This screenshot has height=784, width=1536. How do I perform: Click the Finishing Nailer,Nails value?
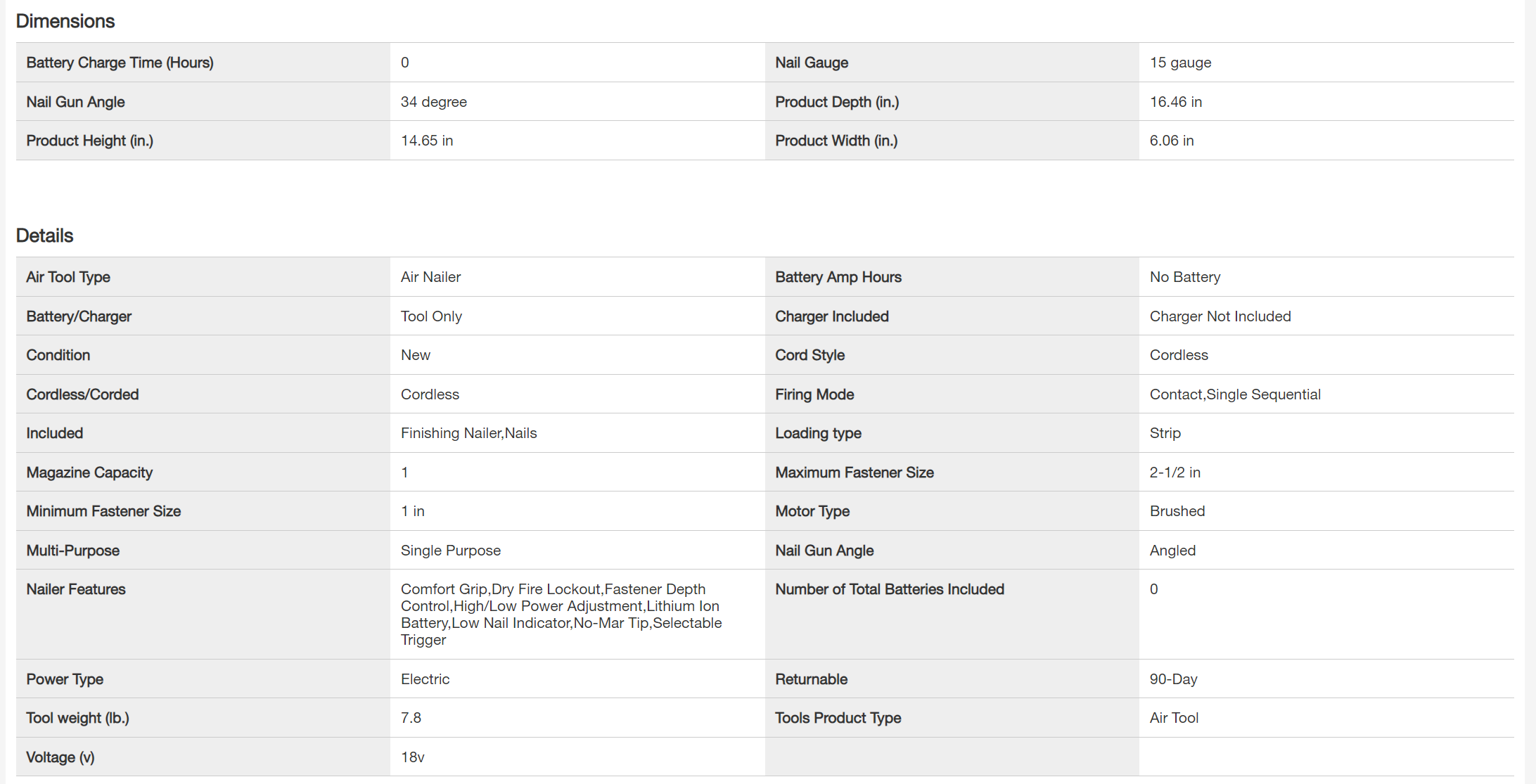click(x=468, y=433)
